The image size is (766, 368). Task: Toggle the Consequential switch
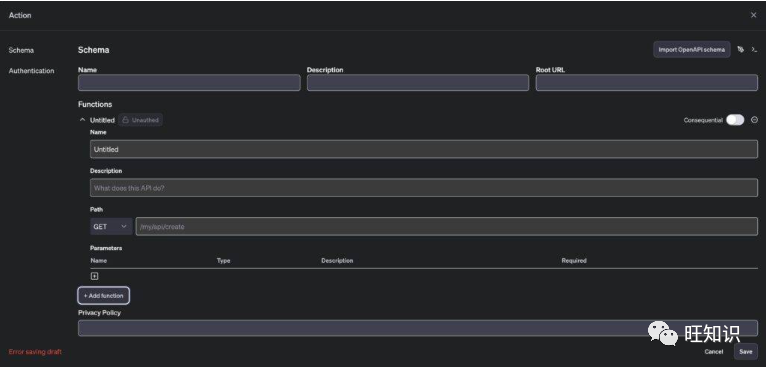coord(735,120)
